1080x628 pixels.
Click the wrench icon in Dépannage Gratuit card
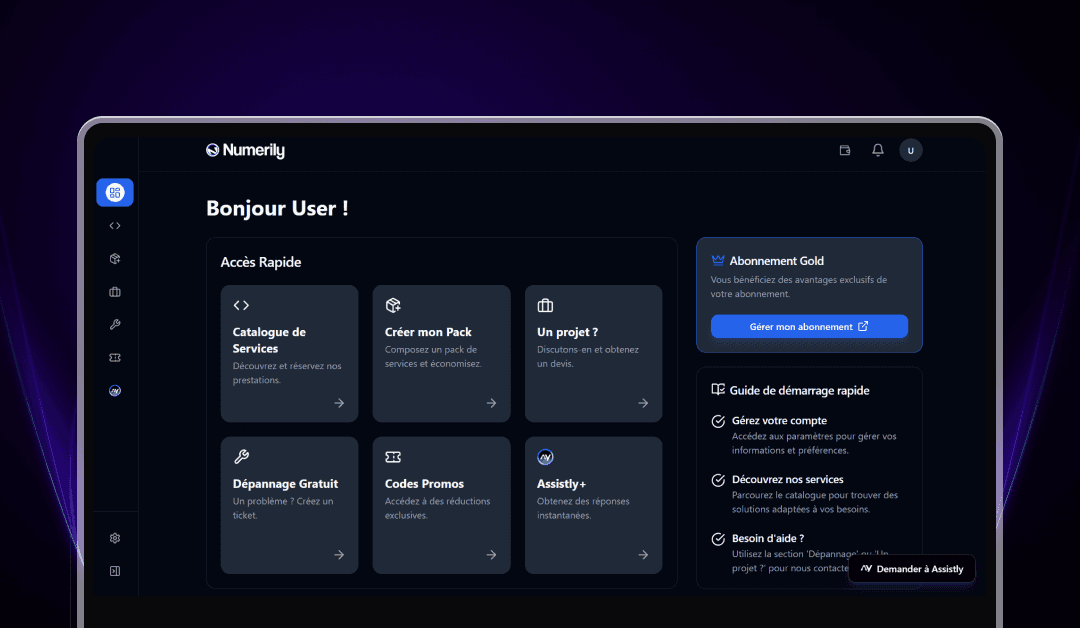[x=241, y=457]
